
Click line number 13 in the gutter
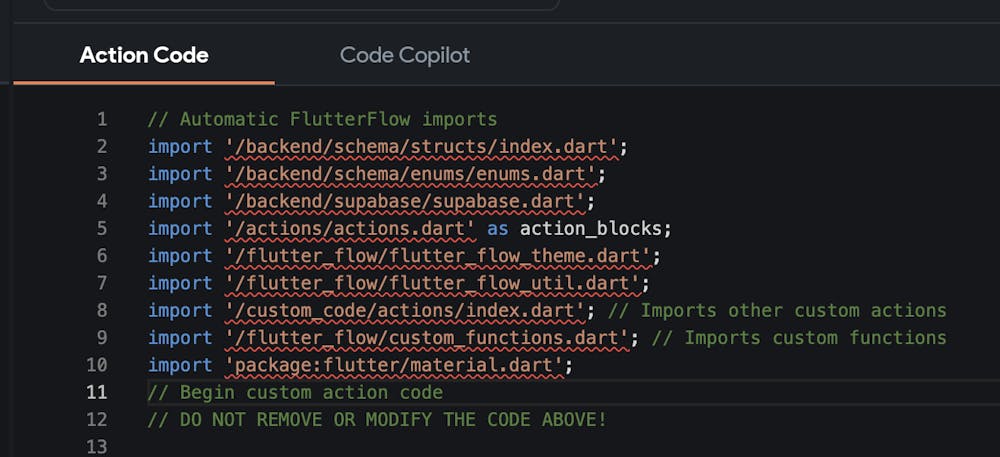pyautogui.click(x=97, y=446)
